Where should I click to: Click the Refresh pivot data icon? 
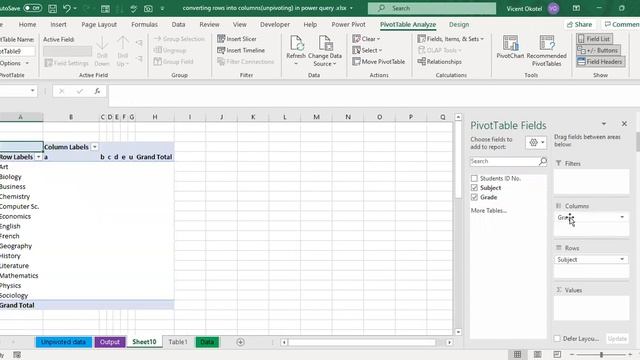tap(296, 43)
